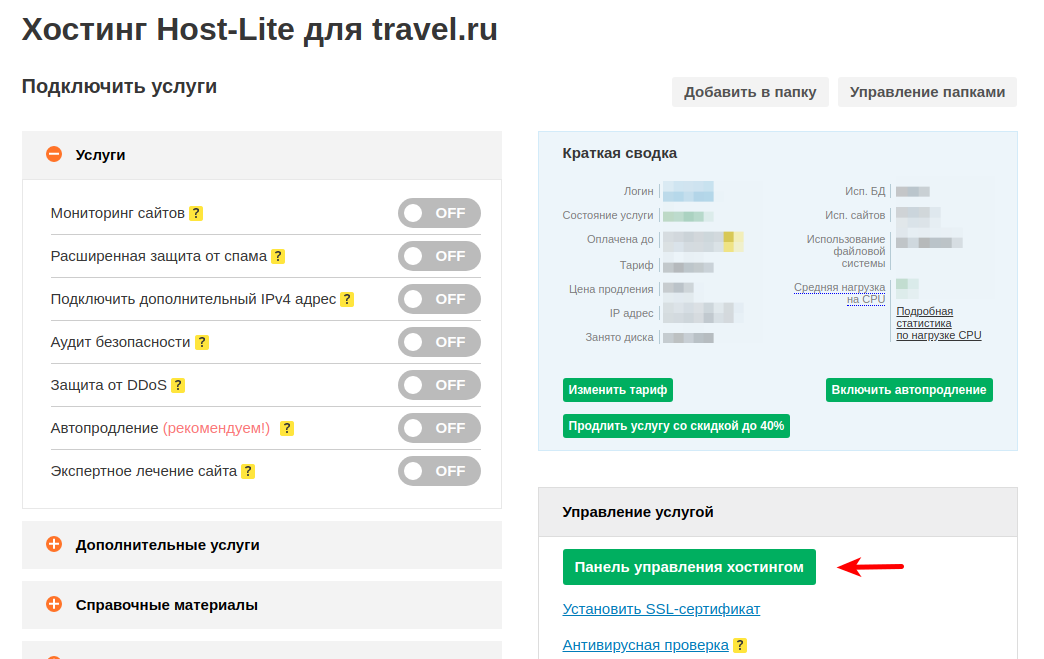The width and height of the screenshot is (1044, 659).
Task: Click Изменить тариф button
Action: click(617, 390)
